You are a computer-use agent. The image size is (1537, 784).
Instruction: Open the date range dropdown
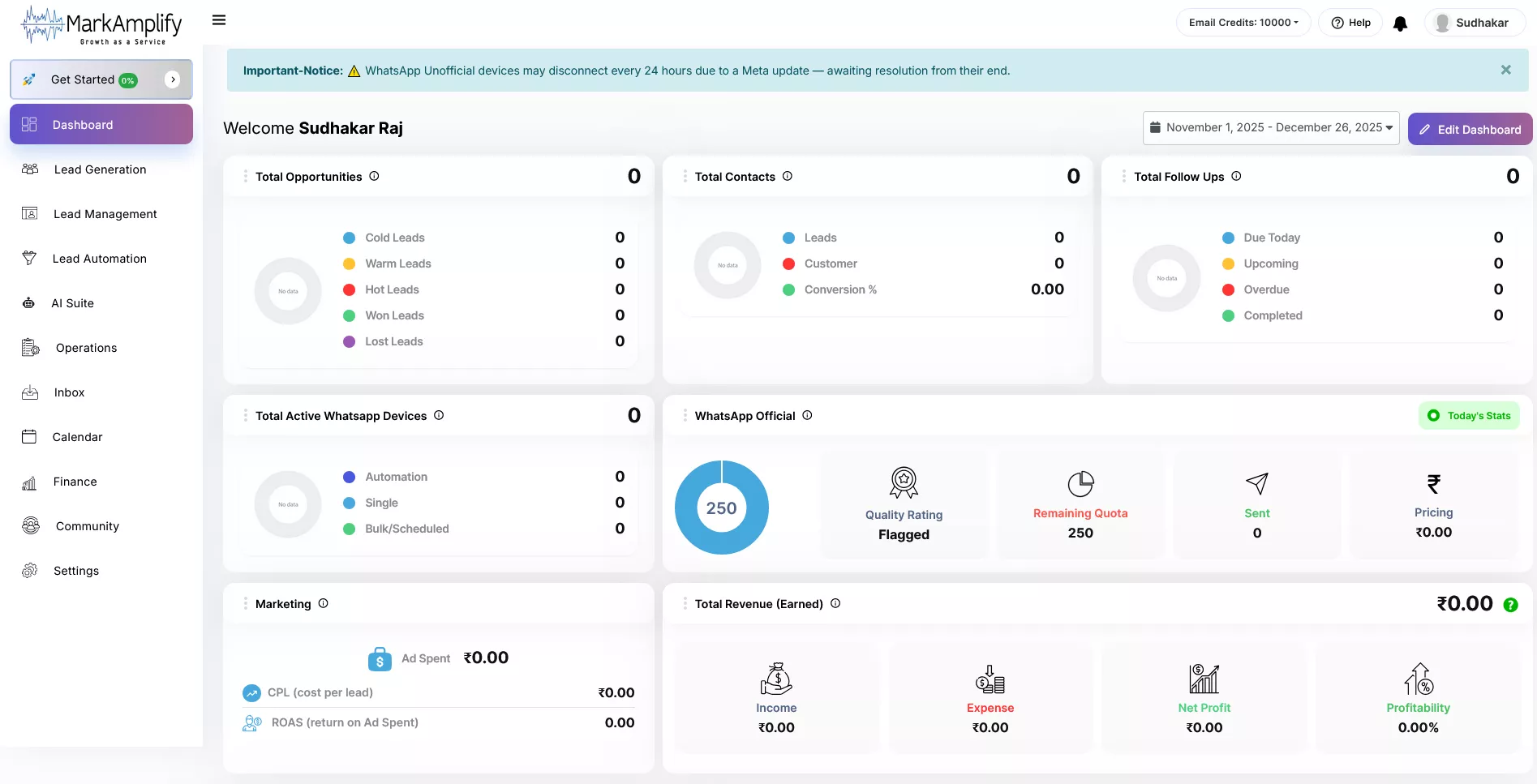[1270, 128]
